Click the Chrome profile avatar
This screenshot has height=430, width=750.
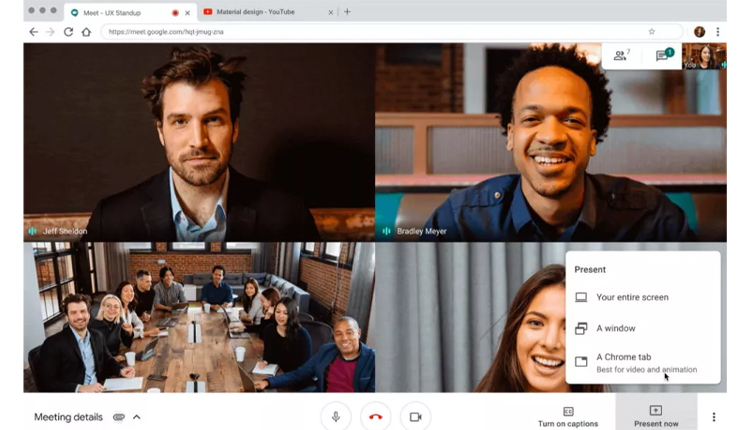click(x=699, y=32)
